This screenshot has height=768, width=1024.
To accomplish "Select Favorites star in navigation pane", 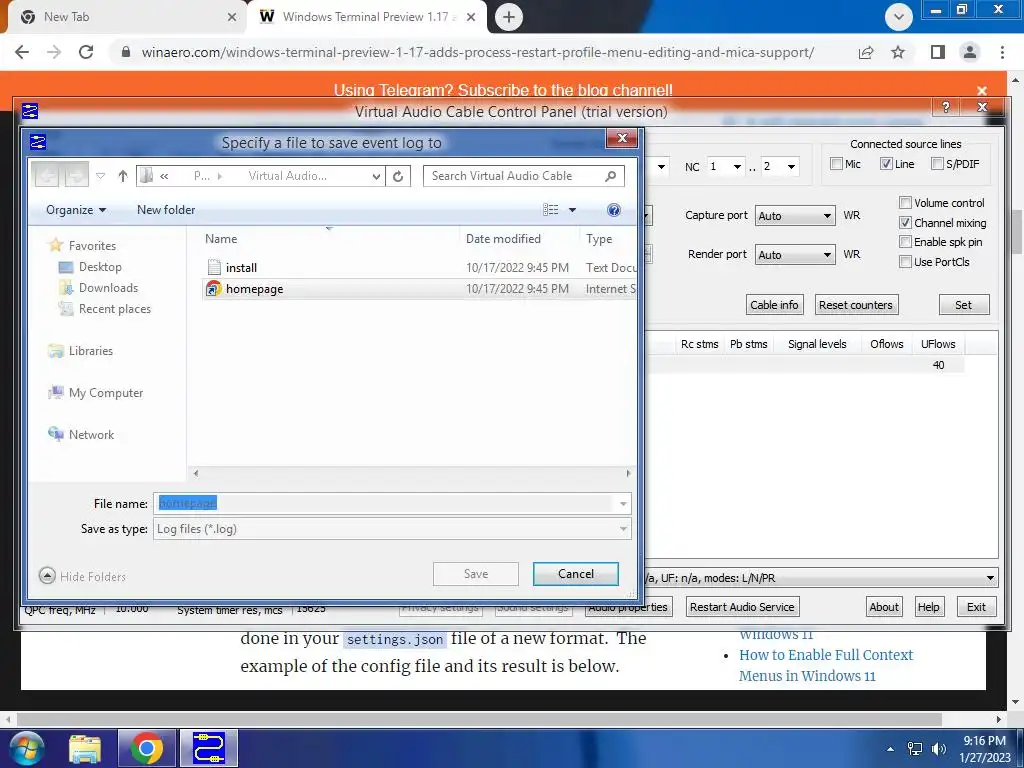I will 56,246.
